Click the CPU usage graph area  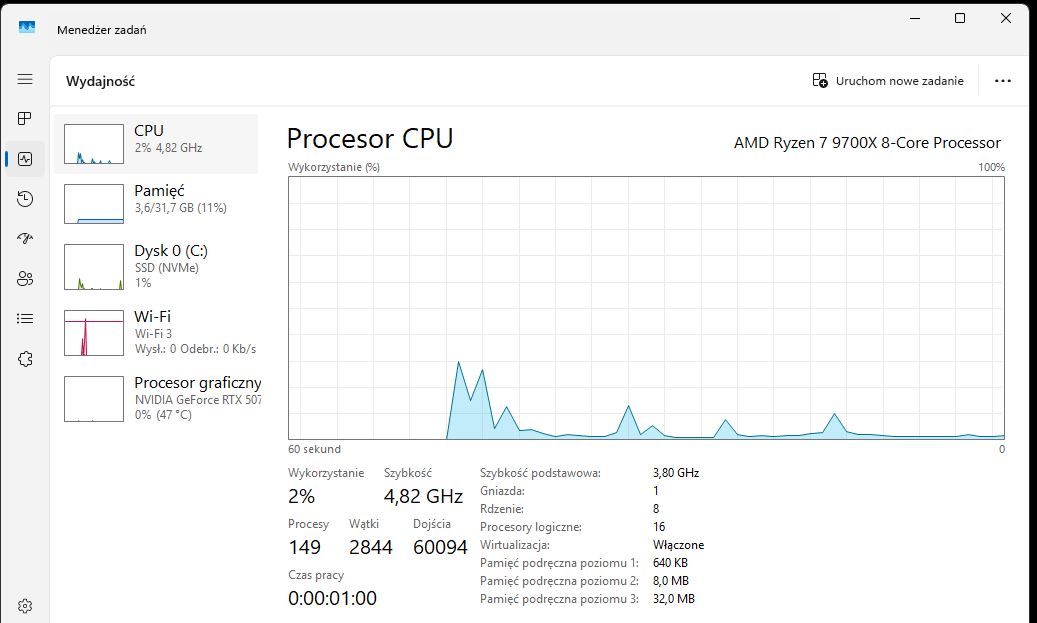coord(646,308)
